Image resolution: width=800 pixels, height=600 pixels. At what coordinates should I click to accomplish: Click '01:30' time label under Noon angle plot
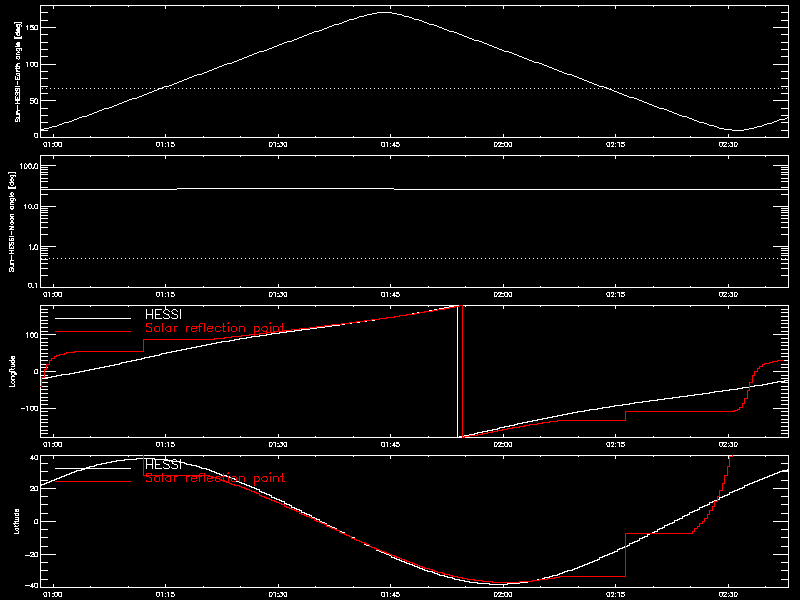tap(278, 295)
